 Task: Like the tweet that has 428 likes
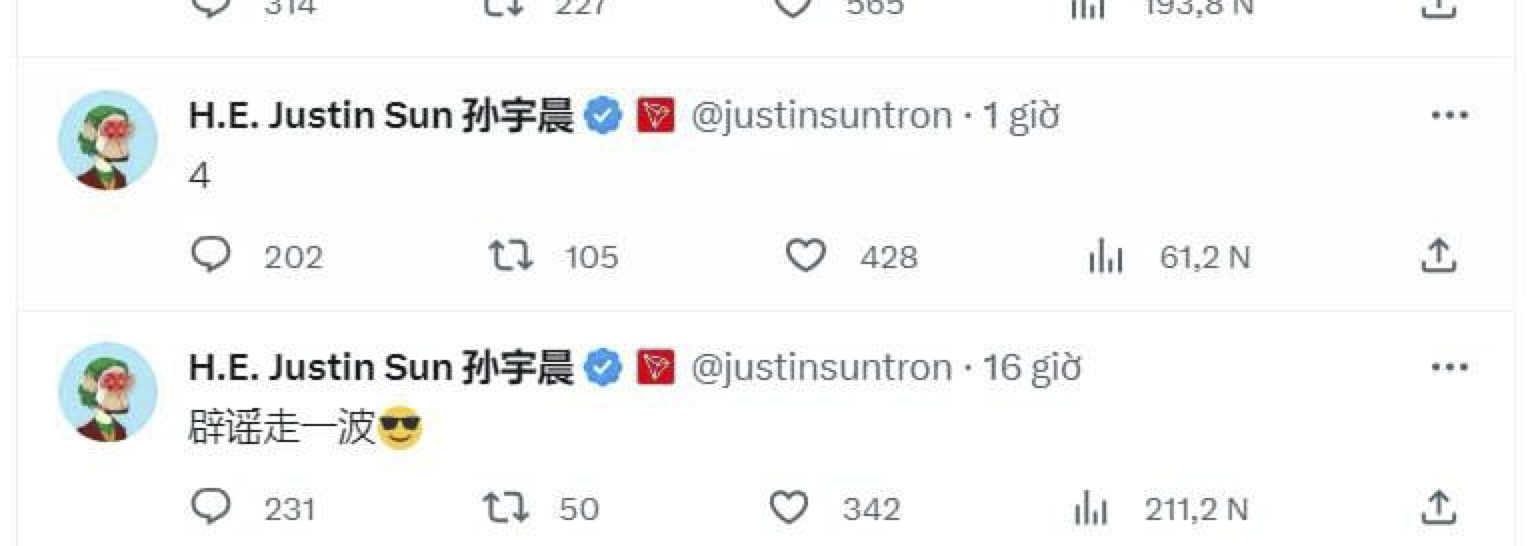805,257
